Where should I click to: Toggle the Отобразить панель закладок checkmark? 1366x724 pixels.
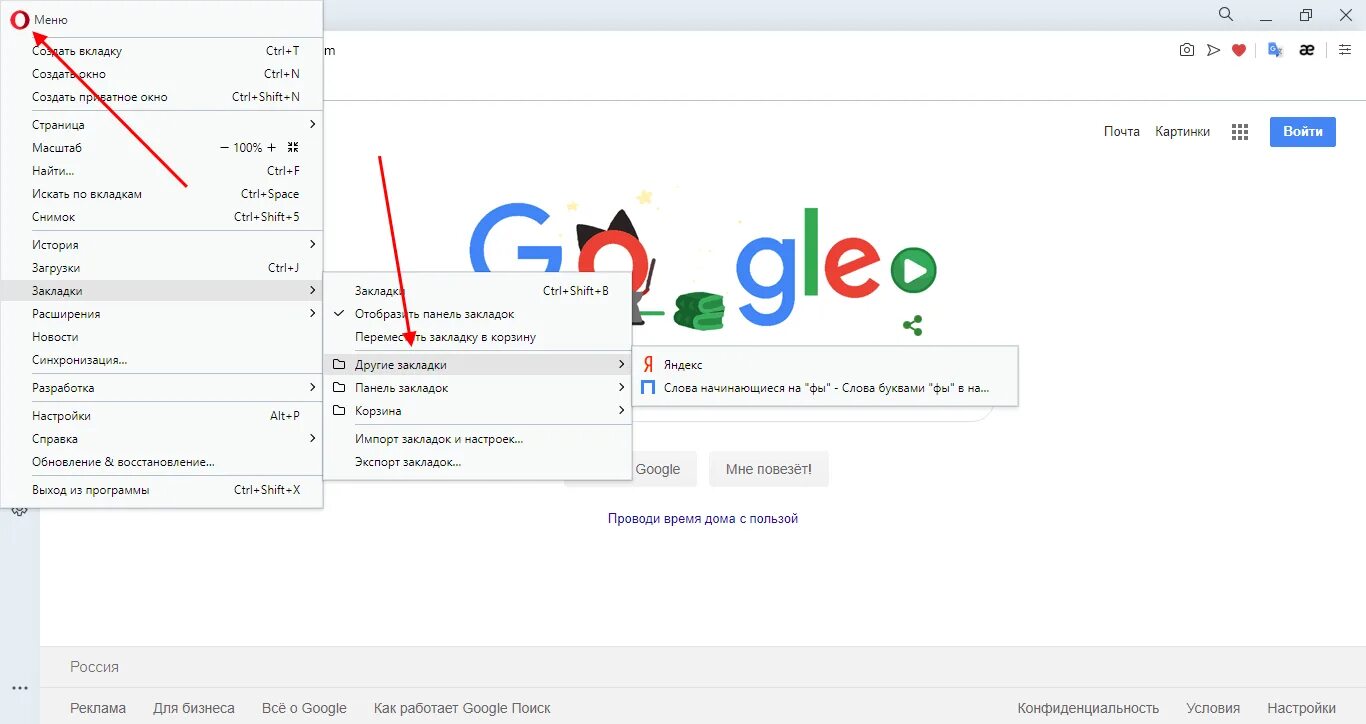click(339, 314)
